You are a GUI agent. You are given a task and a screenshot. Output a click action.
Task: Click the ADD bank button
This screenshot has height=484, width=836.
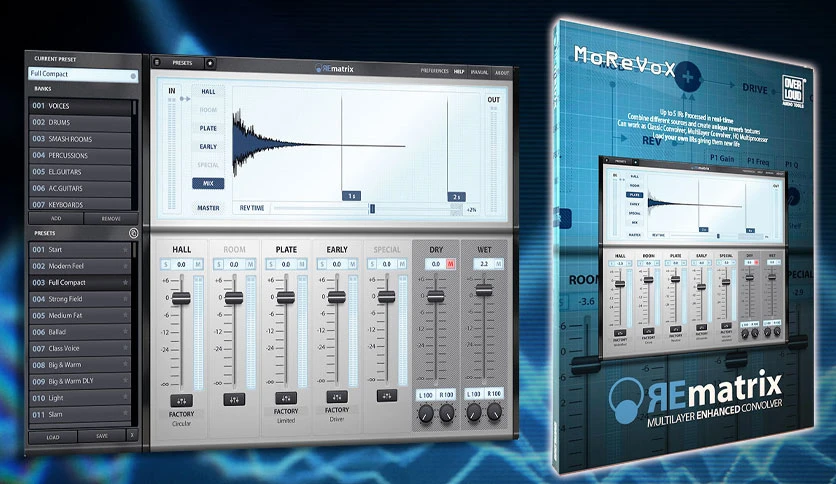click(x=56, y=218)
